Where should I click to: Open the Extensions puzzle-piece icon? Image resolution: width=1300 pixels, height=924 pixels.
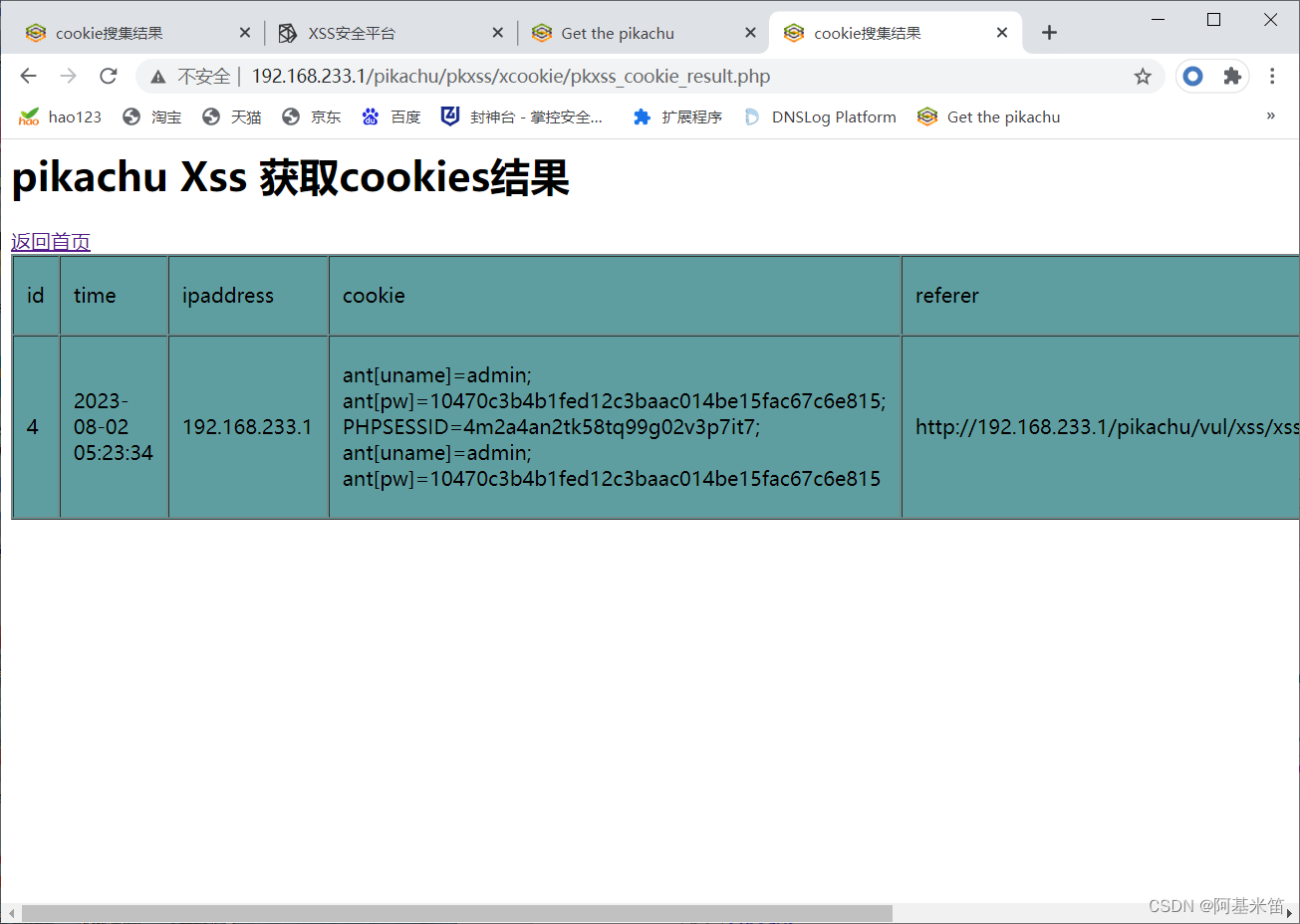[x=1234, y=76]
